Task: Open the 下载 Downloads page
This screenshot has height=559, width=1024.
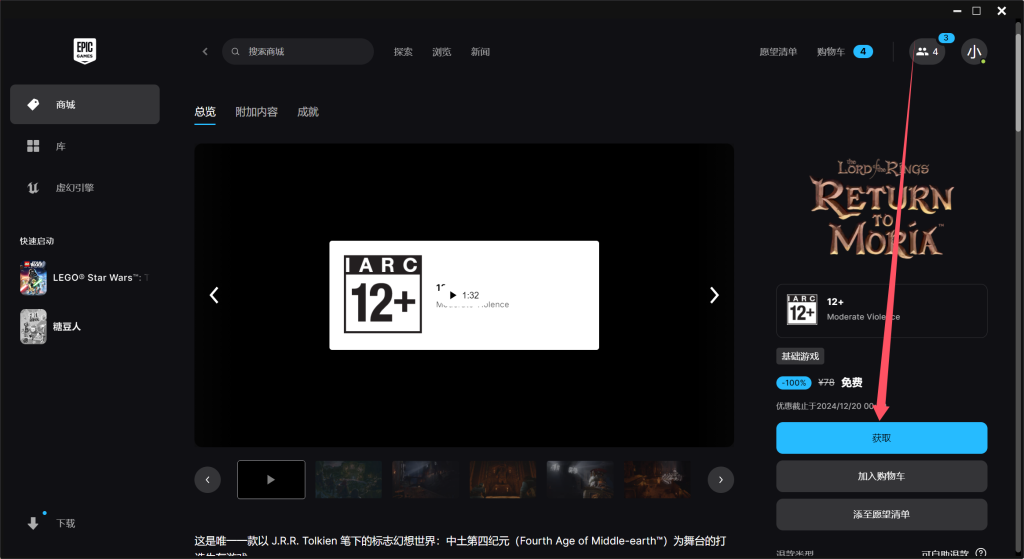Action: click(x=52, y=523)
